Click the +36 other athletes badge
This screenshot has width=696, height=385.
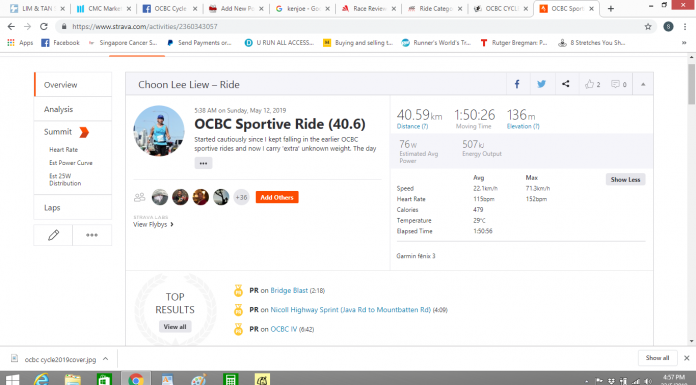point(241,197)
